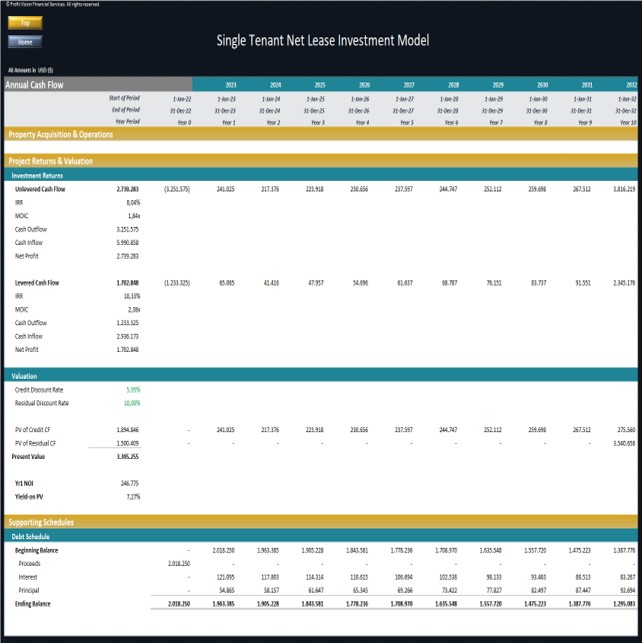The width and height of the screenshot is (642, 643).
Task: Select the green Credit Discount Rate value
Action: pyautogui.click(x=133, y=390)
